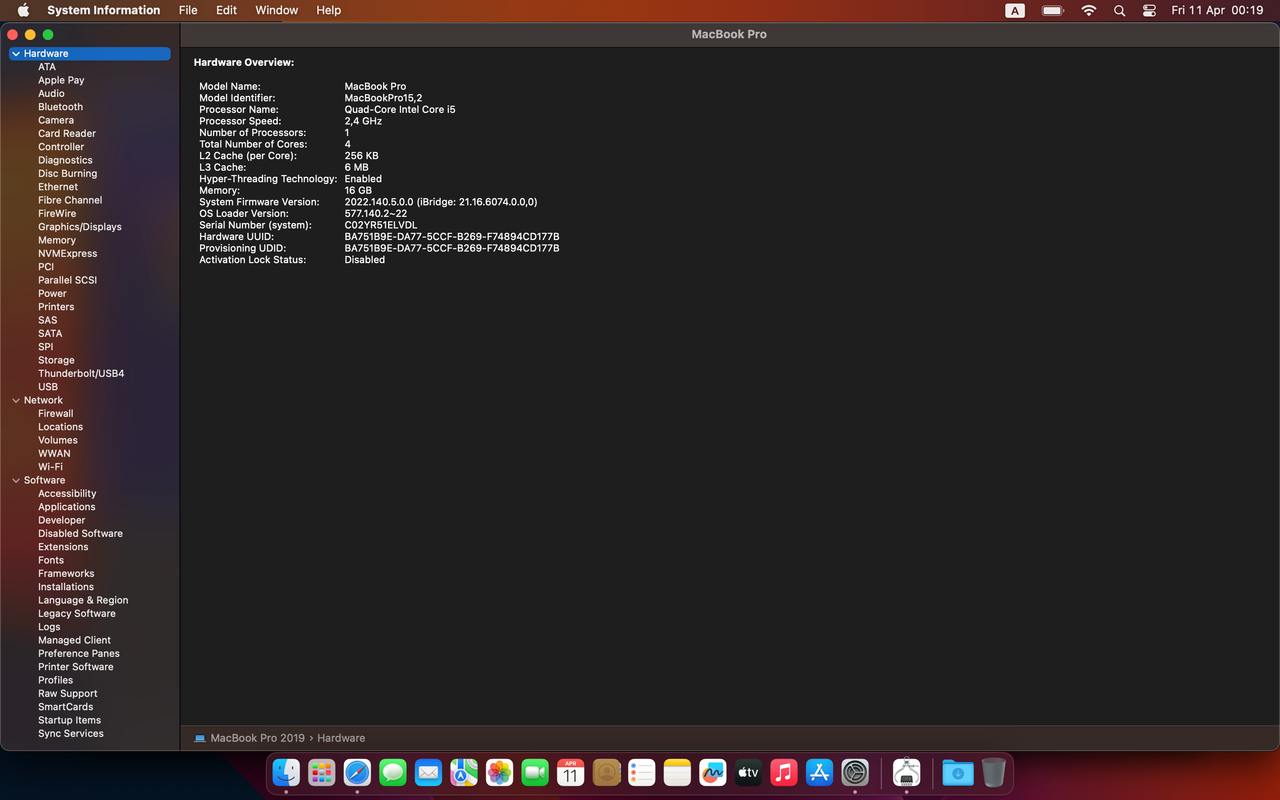Click the battery status icon
The height and width of the screenshot is (800, 1280).
pos(1052,10)
